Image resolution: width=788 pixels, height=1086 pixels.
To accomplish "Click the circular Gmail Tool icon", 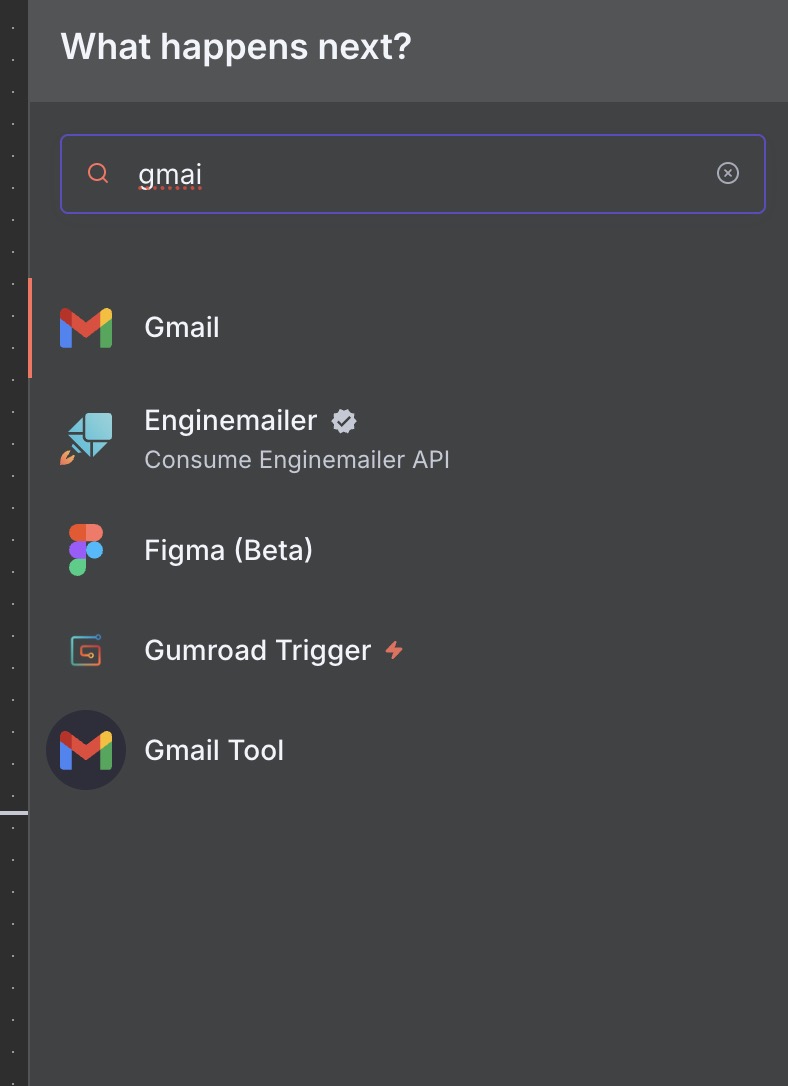I will tap(86, 750).
